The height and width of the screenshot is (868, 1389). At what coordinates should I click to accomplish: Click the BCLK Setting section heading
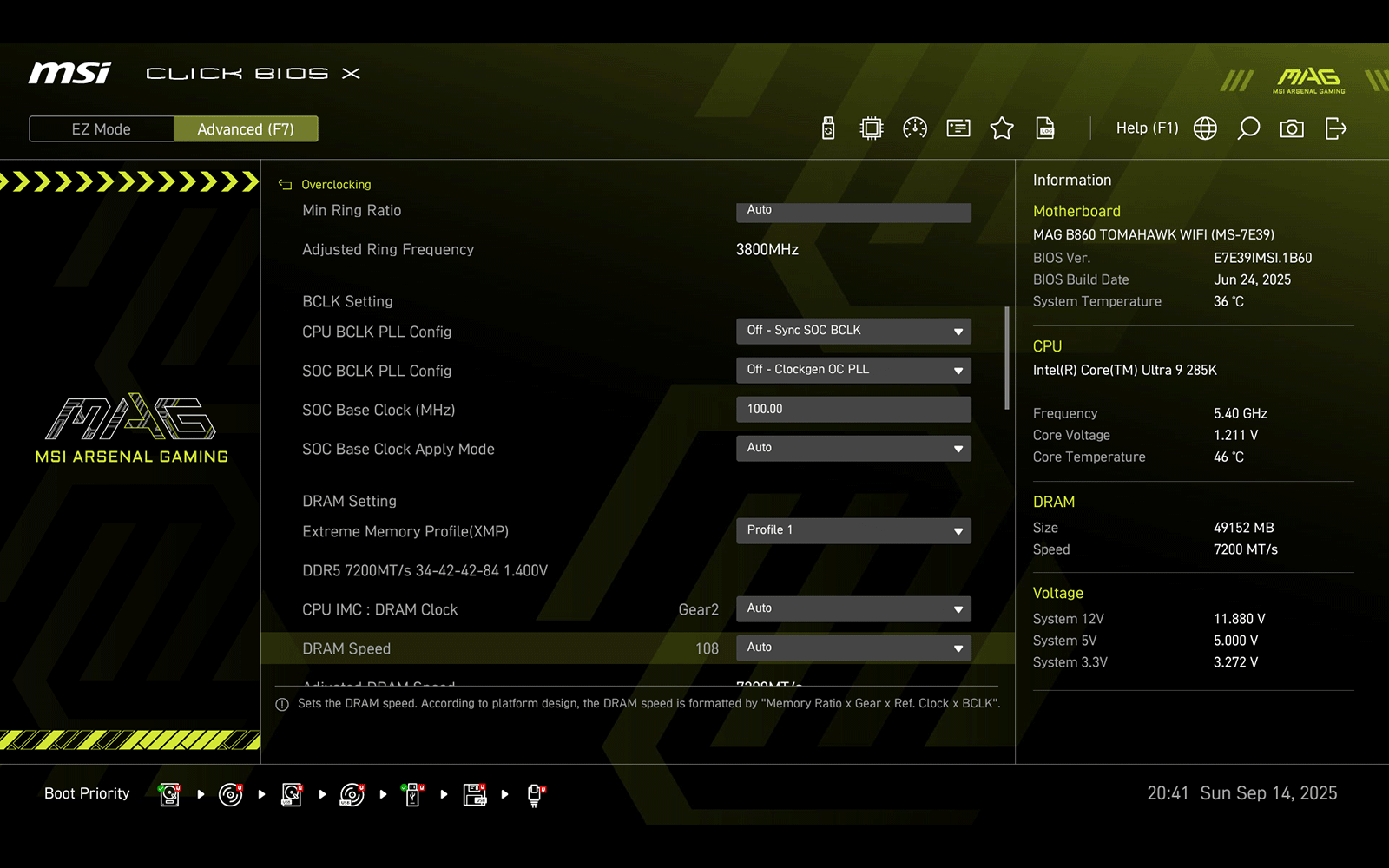click(x=347, y=301)
